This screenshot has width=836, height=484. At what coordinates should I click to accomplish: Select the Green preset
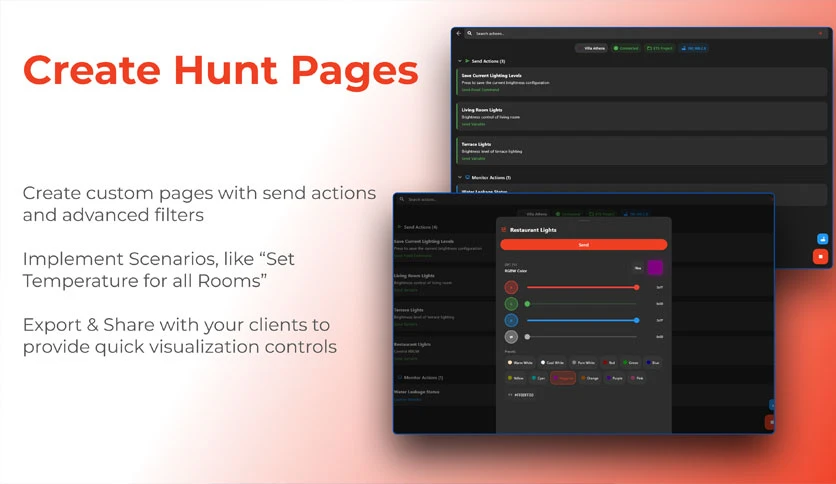[631, 362]
